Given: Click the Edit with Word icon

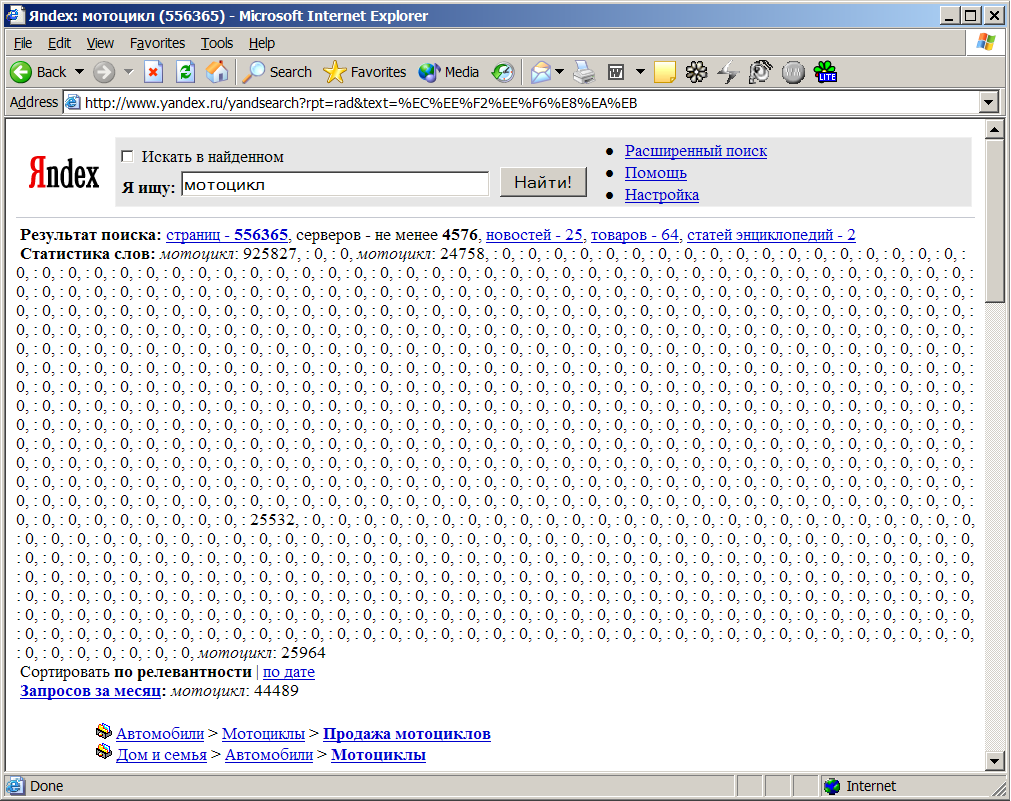Looking at the screenshot, I should tap(616, 72).
